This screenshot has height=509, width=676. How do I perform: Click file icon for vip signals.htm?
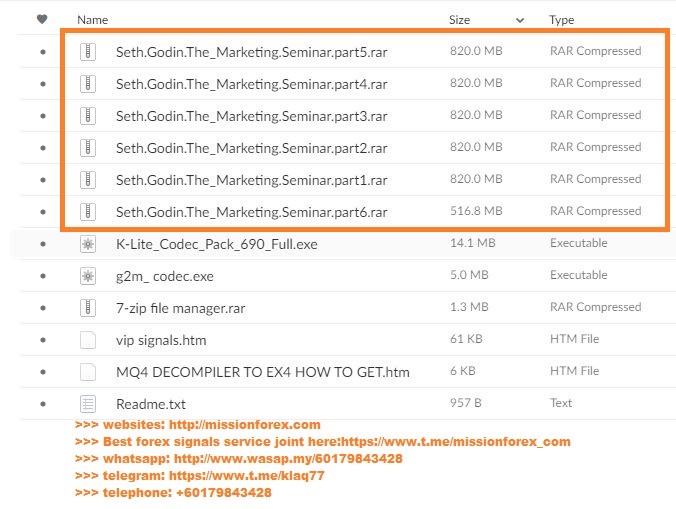pos(88,340)
